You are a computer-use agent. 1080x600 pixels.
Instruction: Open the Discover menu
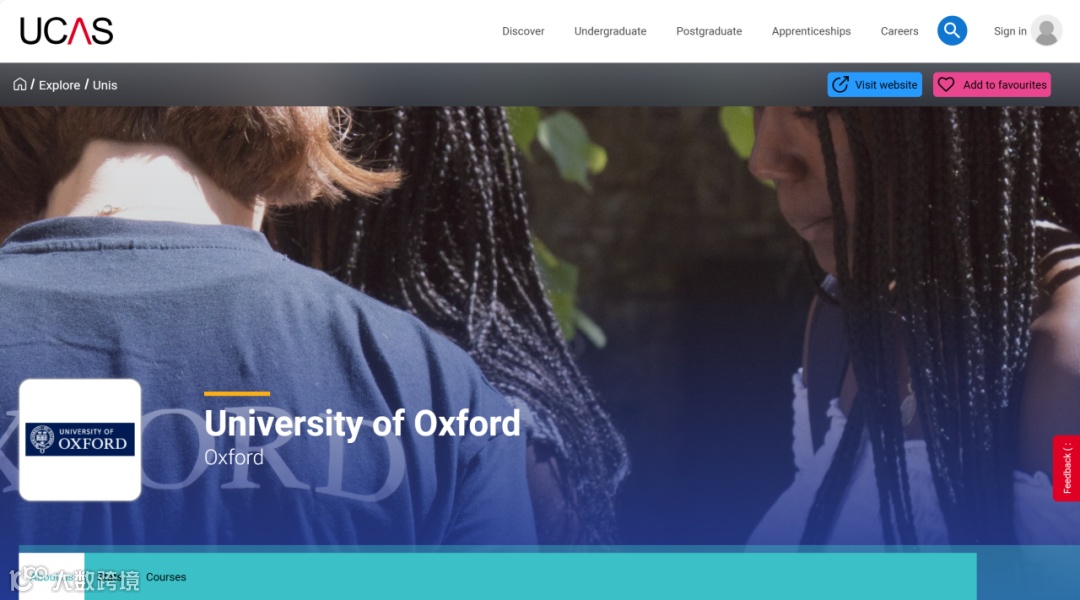[x=523, y=31]
